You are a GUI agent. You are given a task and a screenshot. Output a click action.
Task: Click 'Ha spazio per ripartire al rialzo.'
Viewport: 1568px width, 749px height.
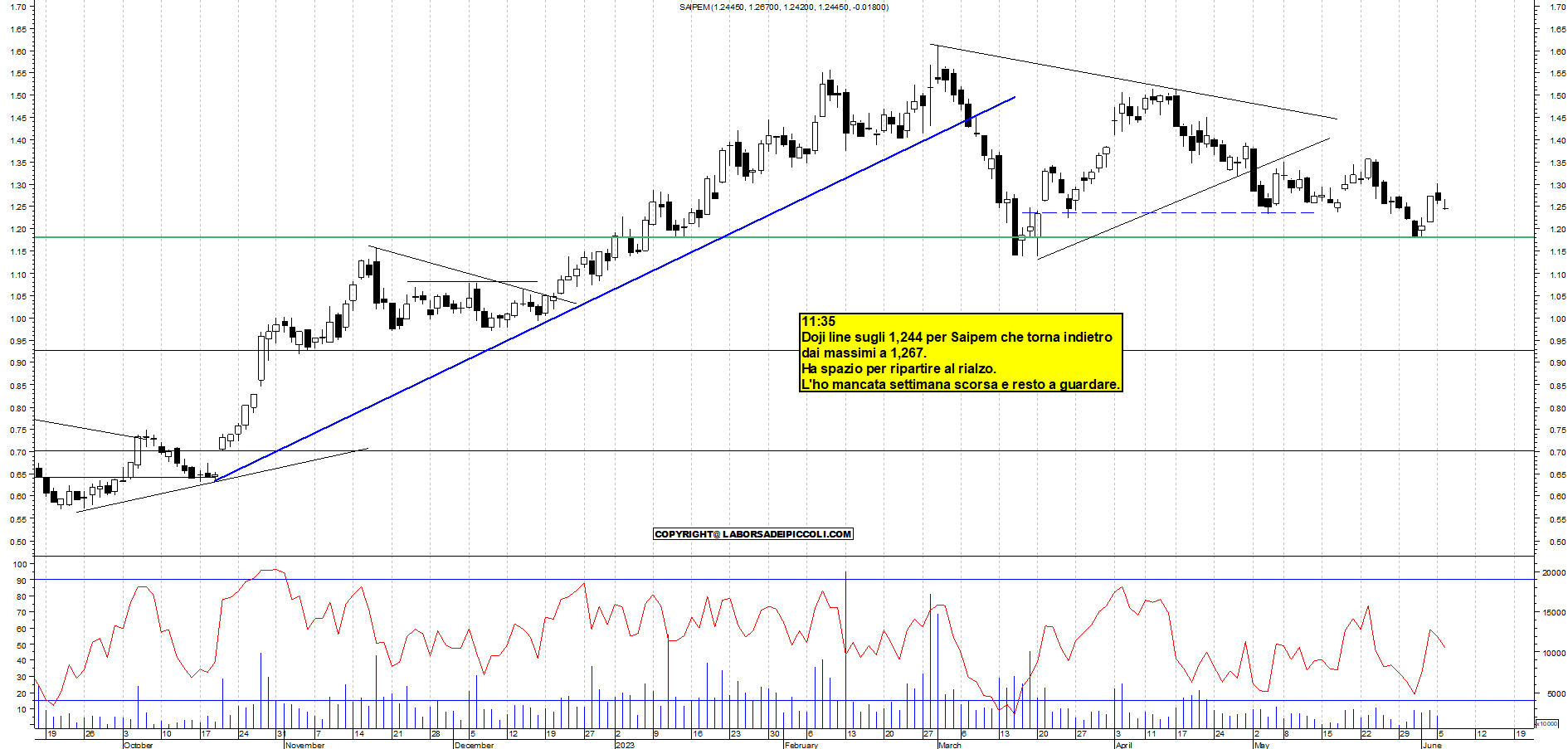[898, 369]
